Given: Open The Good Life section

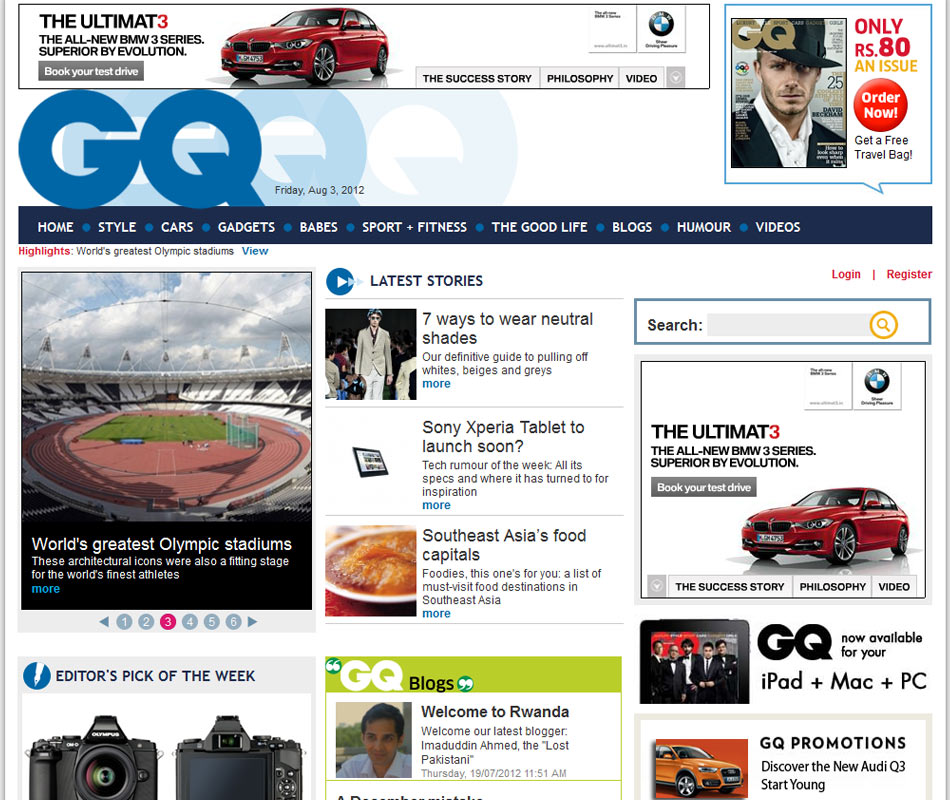Looking at the screenshot, I should point(539,227).
